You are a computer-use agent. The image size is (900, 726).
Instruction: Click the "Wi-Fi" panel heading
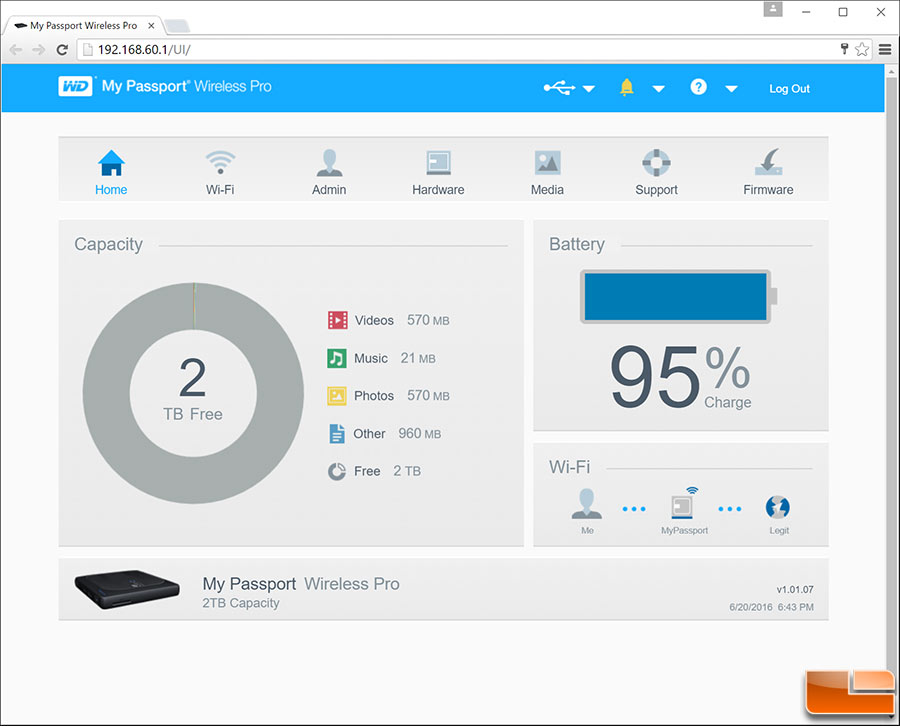point(569,467)
